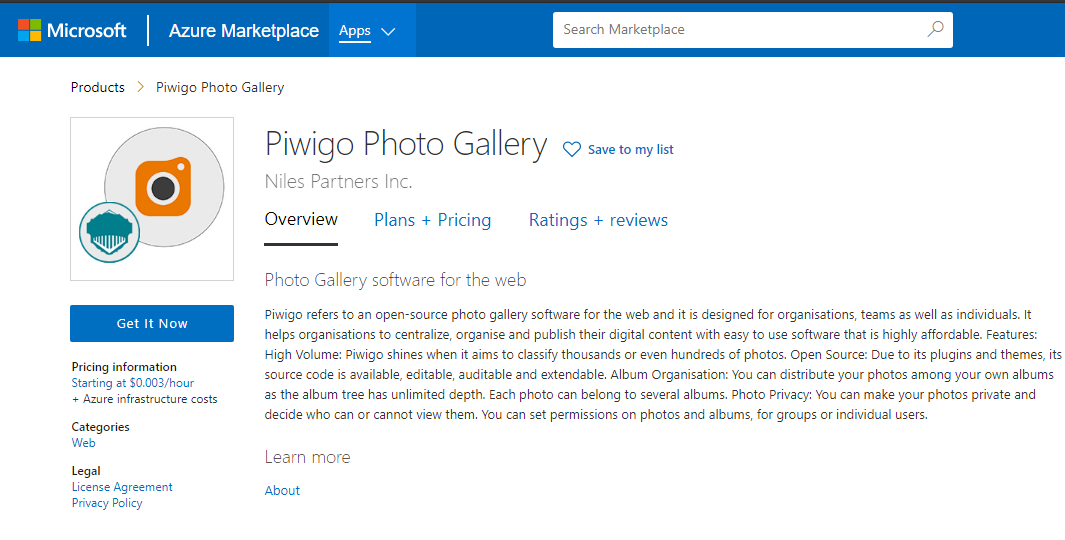
Task: Open the Plans + Pricing tab
Action: point(432,220)
